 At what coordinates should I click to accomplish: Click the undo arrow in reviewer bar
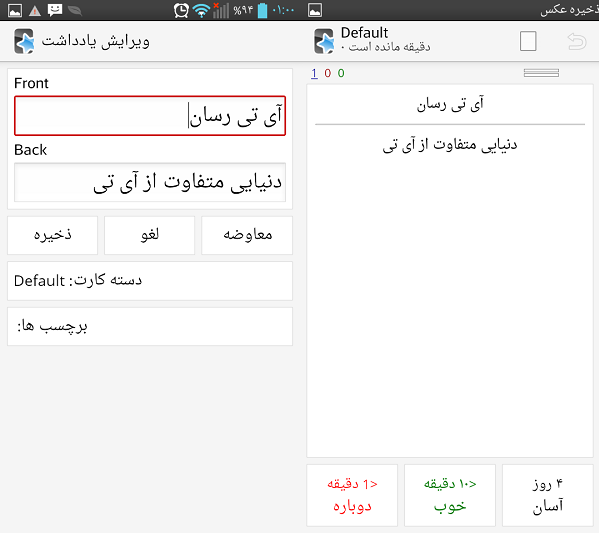click(577, 41)
